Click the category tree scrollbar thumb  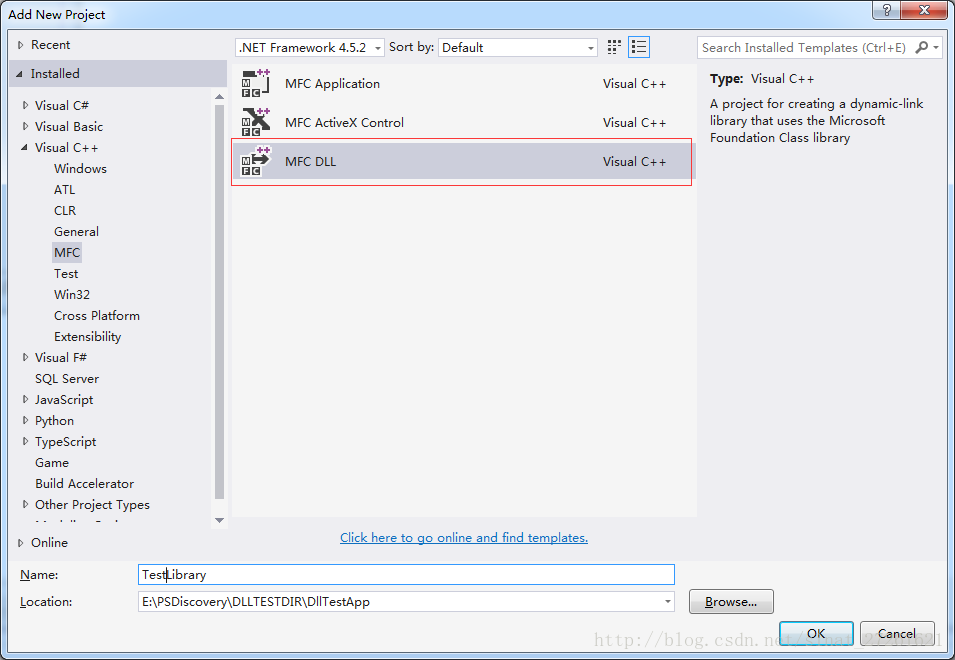click(x=219, y=302)
